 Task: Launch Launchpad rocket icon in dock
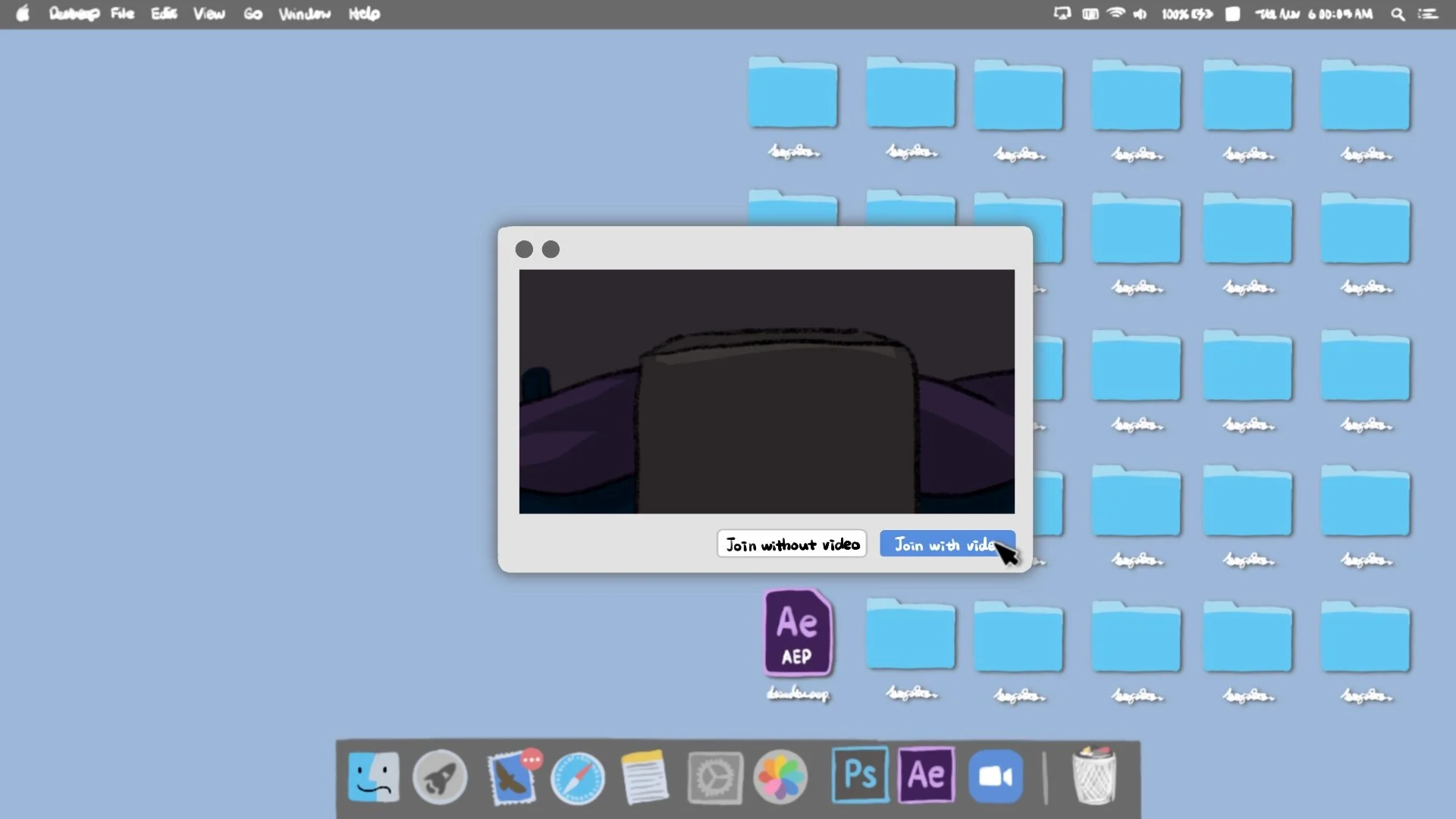[440, 777]
